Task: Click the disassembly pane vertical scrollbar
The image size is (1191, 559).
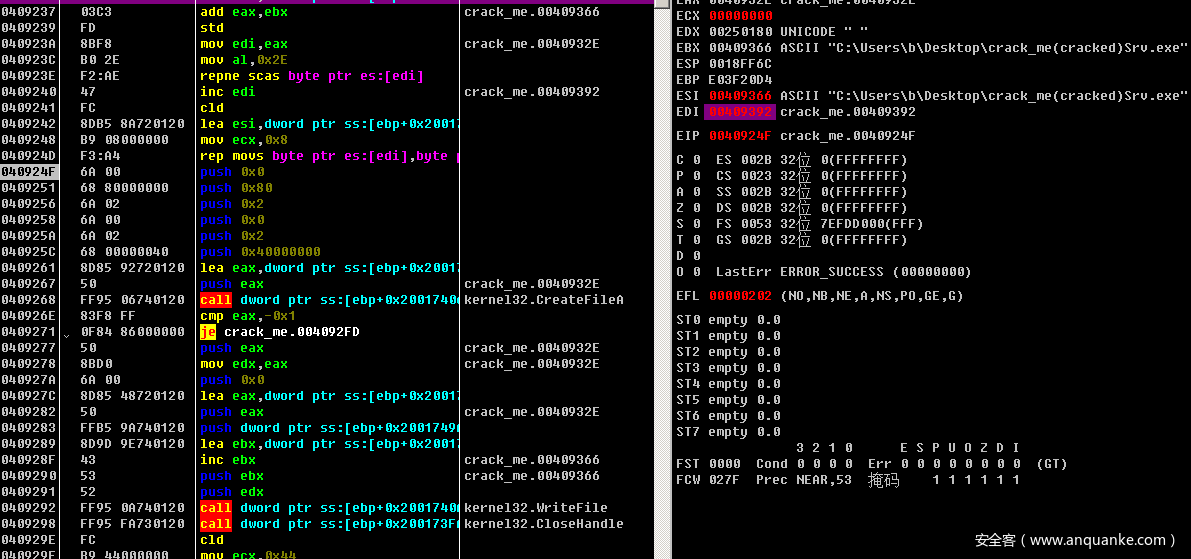Action: pos(661,280)
